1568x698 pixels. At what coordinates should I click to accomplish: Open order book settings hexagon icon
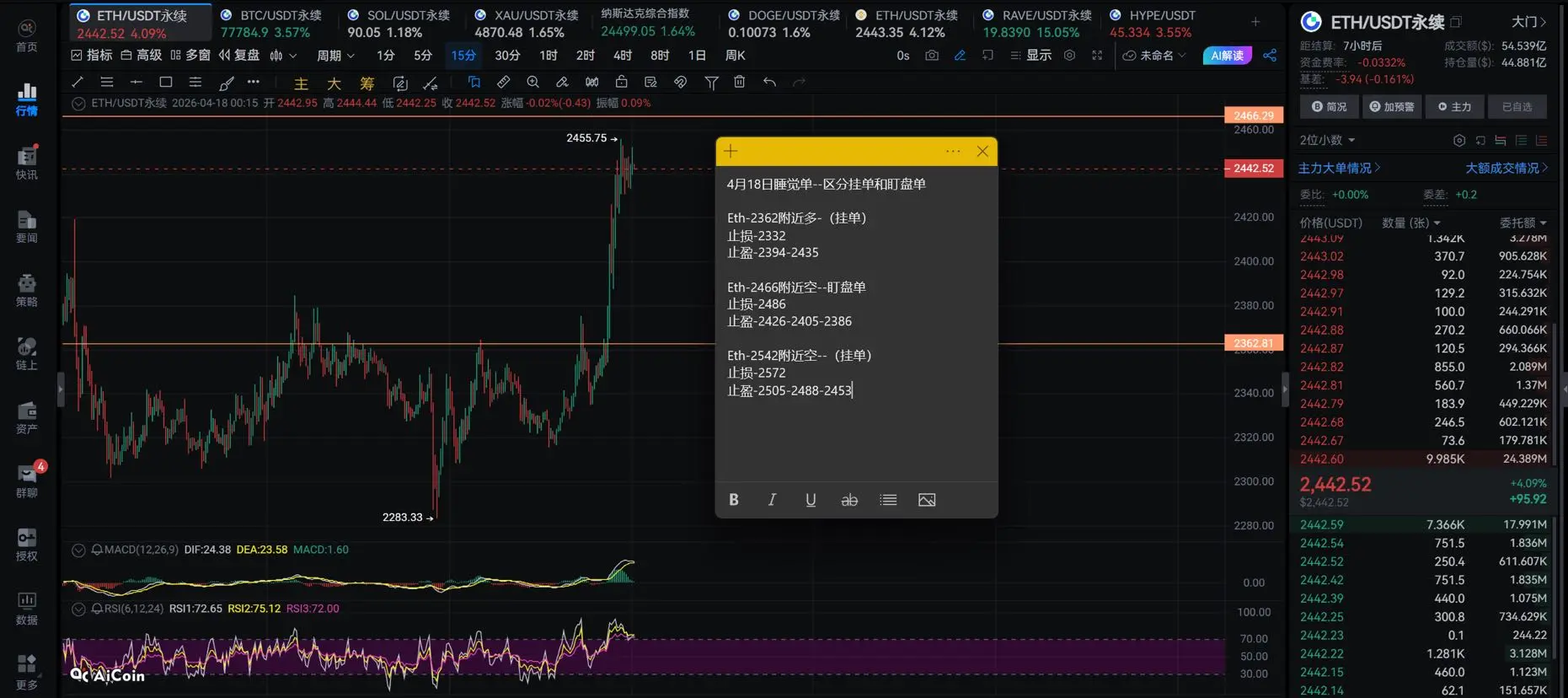tap(1459, 141)
